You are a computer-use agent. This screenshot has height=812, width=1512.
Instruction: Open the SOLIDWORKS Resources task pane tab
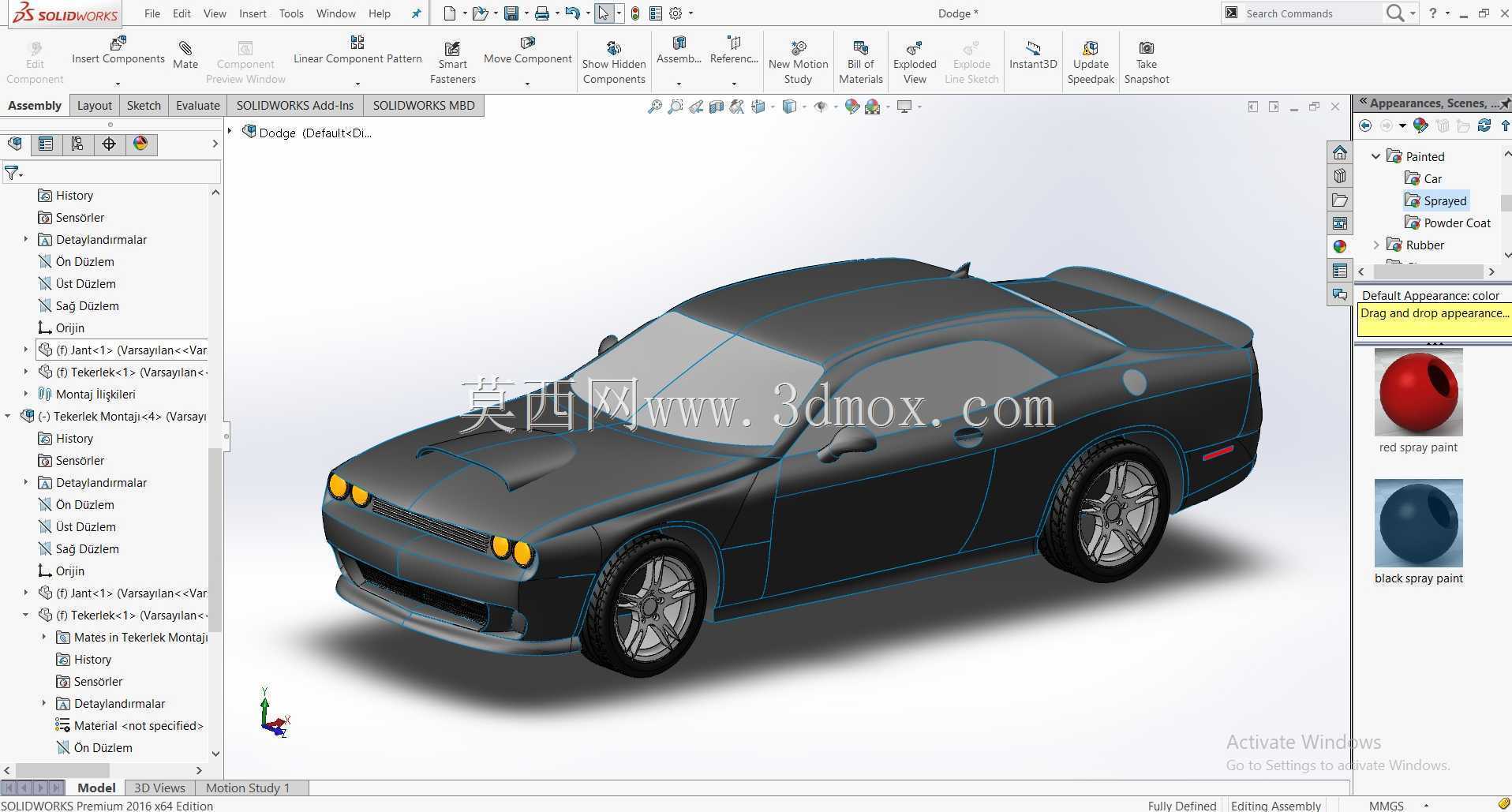[1340, 152]
